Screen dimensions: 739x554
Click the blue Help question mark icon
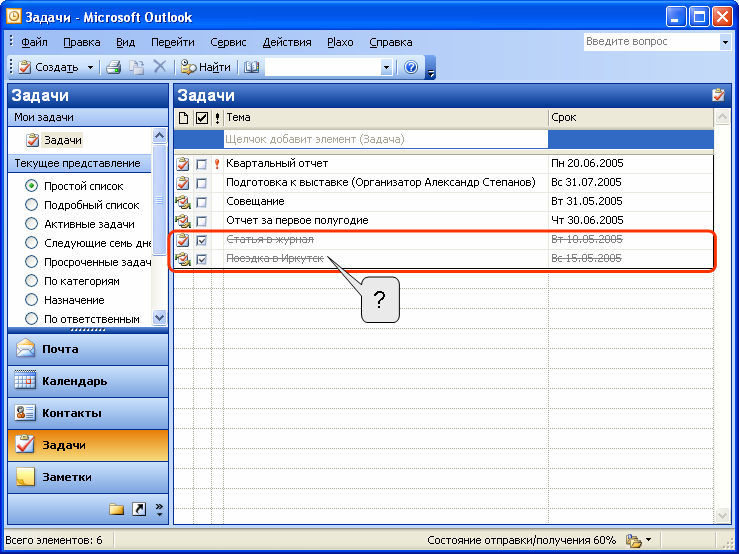pyautogui.click(x=411, y=67)
